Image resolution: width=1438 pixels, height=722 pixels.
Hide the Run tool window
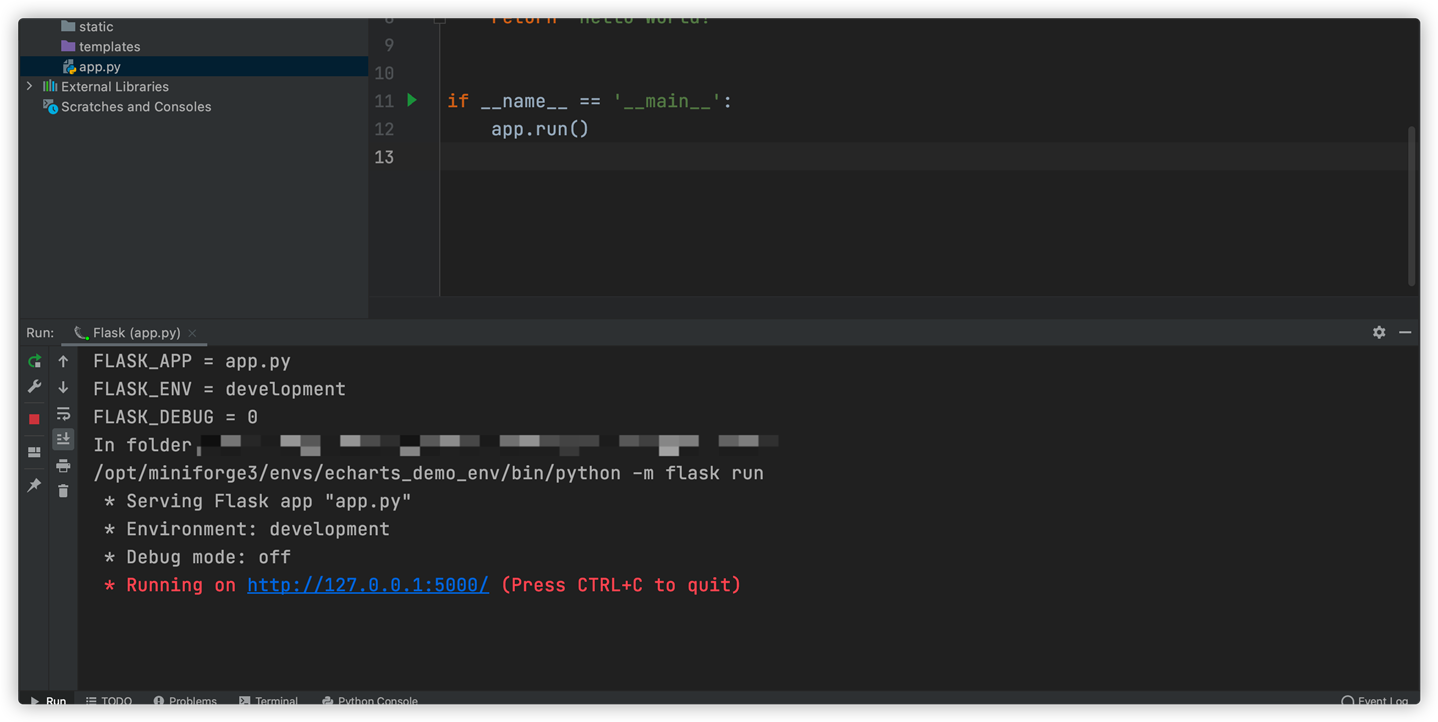[x=1405, y=332]
